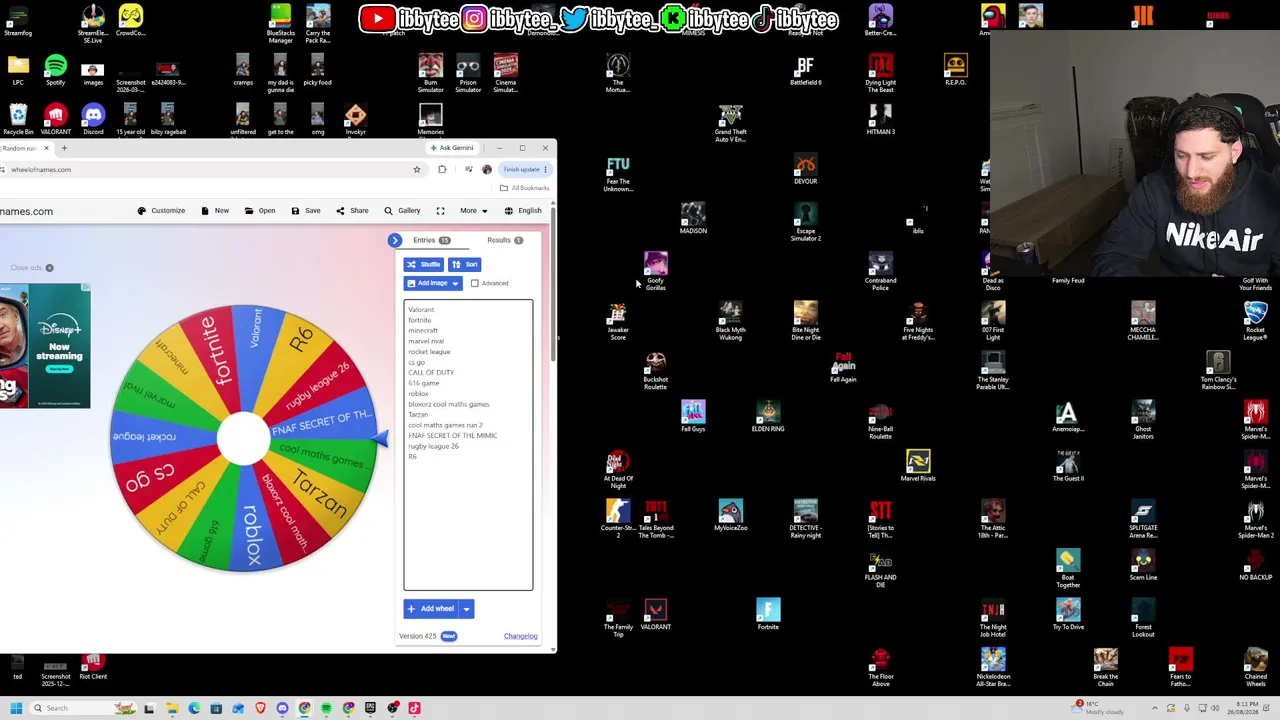The width and height of the screenshot is (1280, 720).
Task: Select the Riot Client desktop icon
Action: pyautogui.click(x=93, y=664)
